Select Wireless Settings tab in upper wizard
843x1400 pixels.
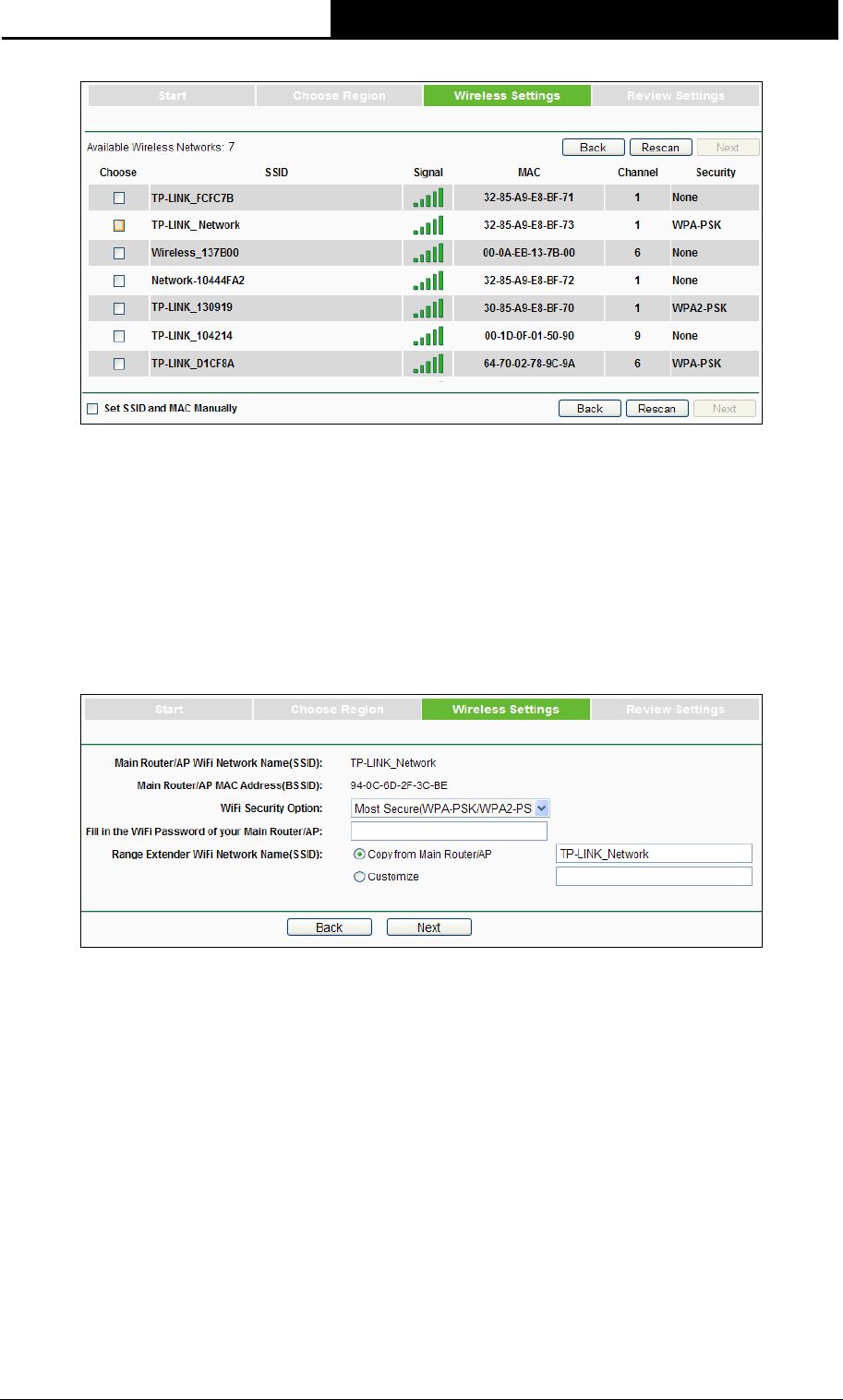click(507, 96)
